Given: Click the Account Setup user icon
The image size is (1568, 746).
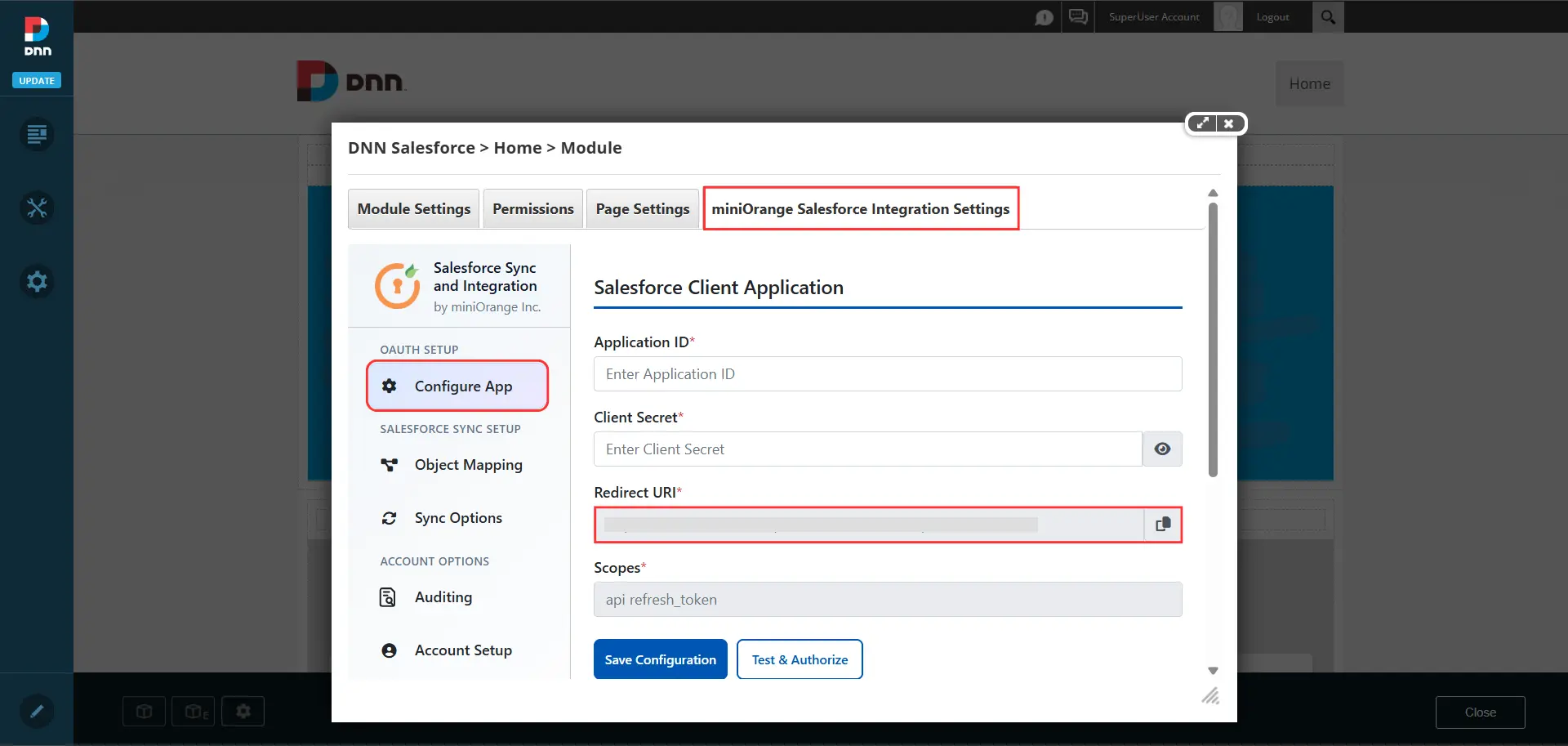Looking at the screenshot, I should 390,650.
